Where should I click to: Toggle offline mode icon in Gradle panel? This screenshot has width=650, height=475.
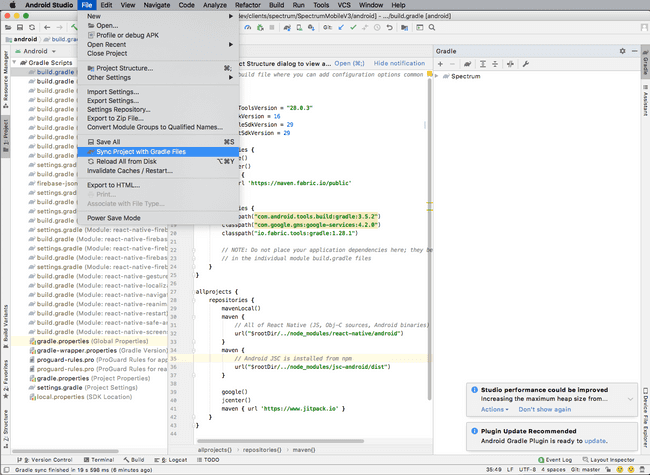pyautogui.click(x=510, y=64)
